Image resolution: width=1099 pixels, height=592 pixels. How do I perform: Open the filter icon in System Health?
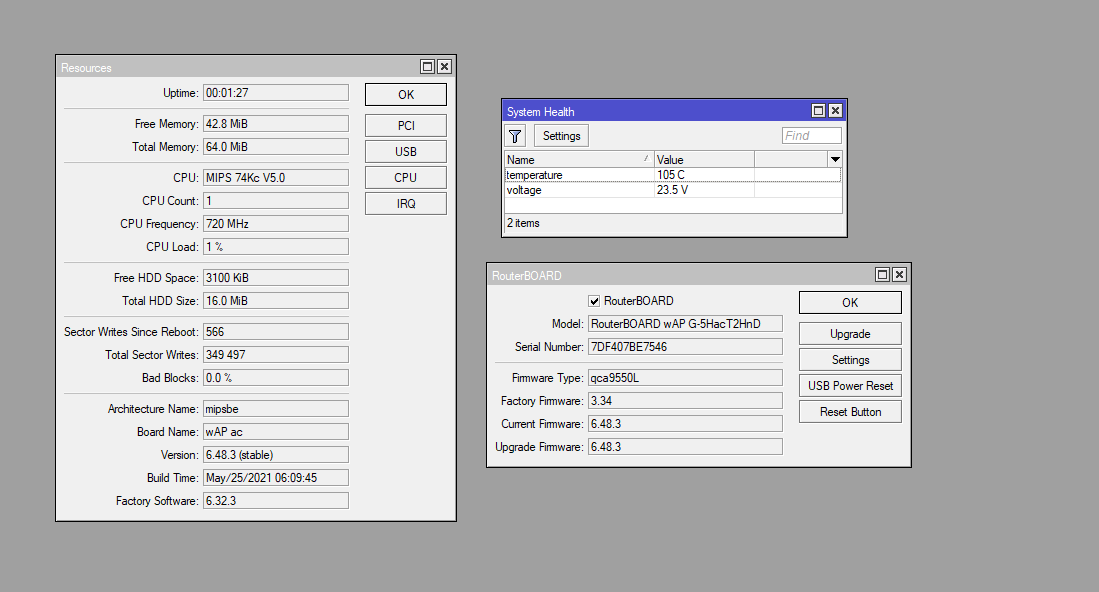click(515, 136)
